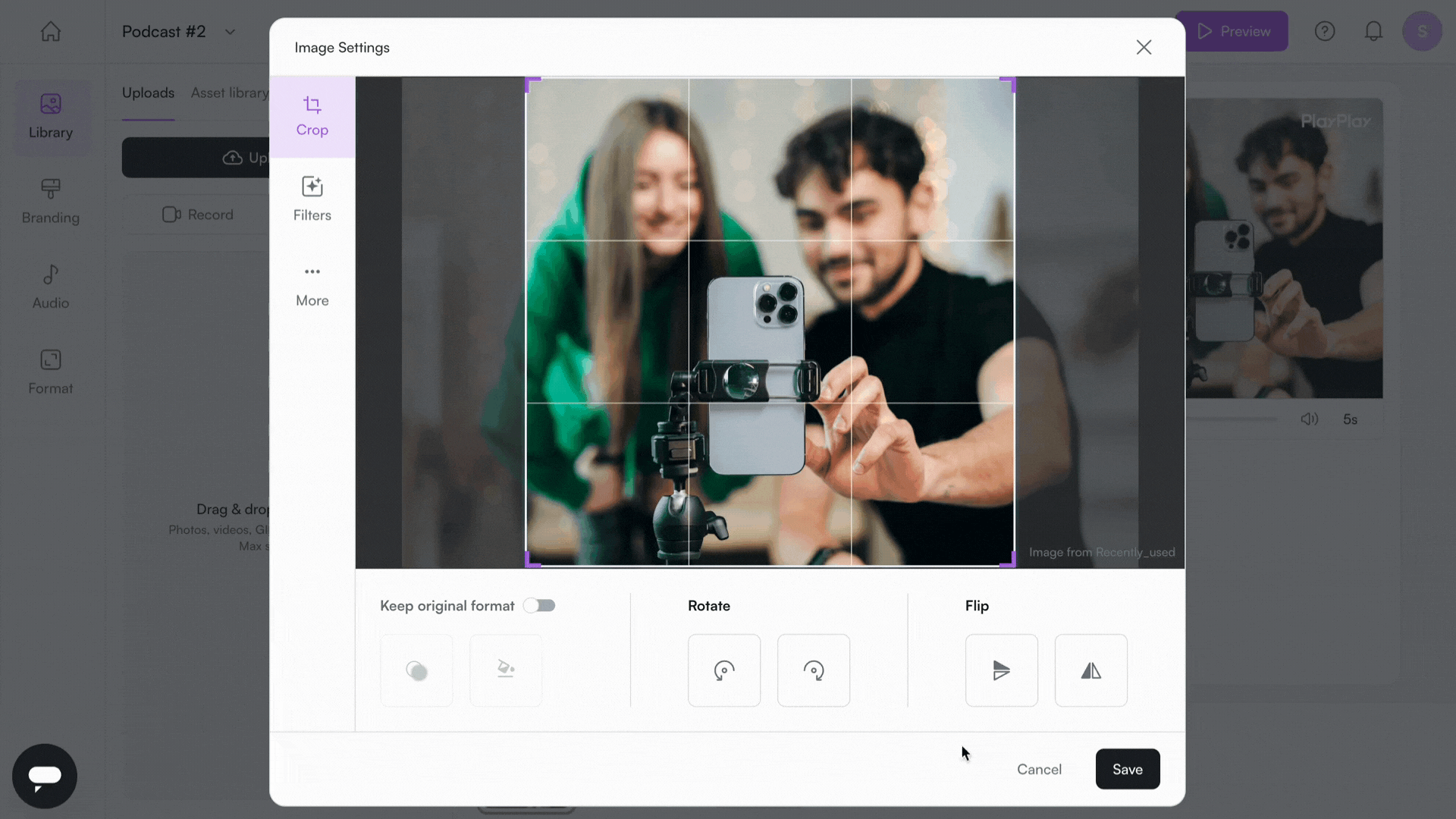
Task: Cancel the image settings changes
Action: [x=1039, y=769]
